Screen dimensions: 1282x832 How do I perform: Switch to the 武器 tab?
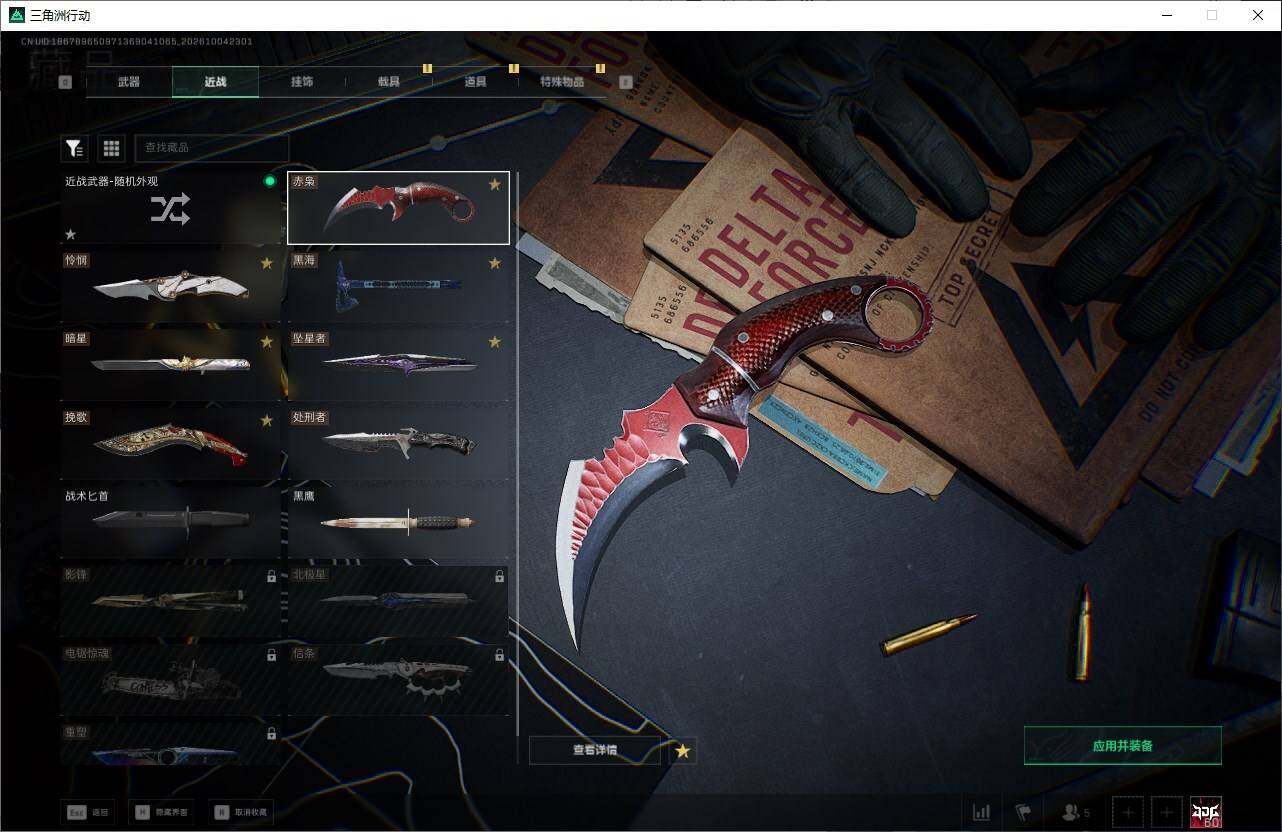(129, 82)
